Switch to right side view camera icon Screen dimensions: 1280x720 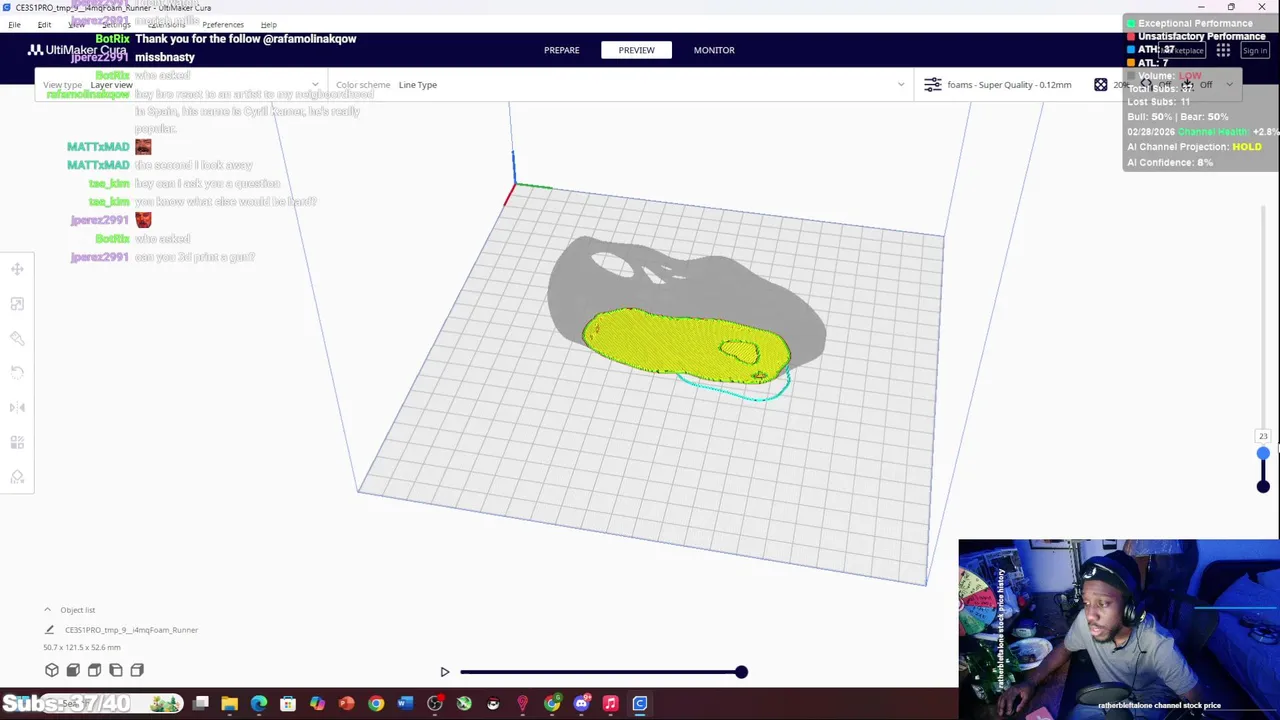pyautogui.click(x=137, y=670)
